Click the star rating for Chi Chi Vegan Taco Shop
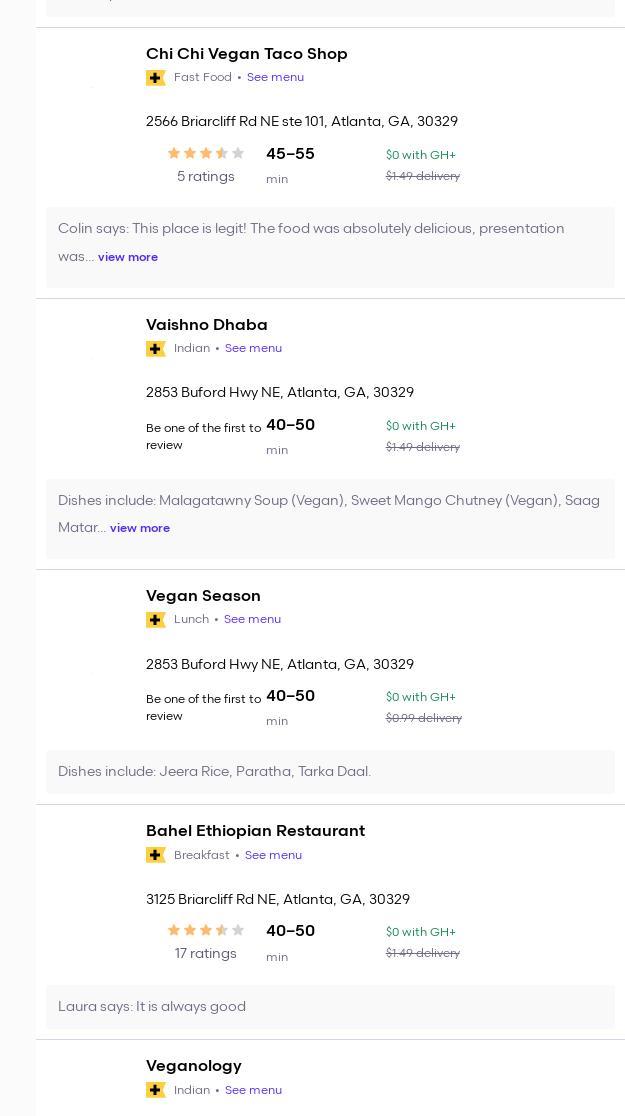This screenshot has height=1116, width=625. pyautogui.click(x=205, y=153)
